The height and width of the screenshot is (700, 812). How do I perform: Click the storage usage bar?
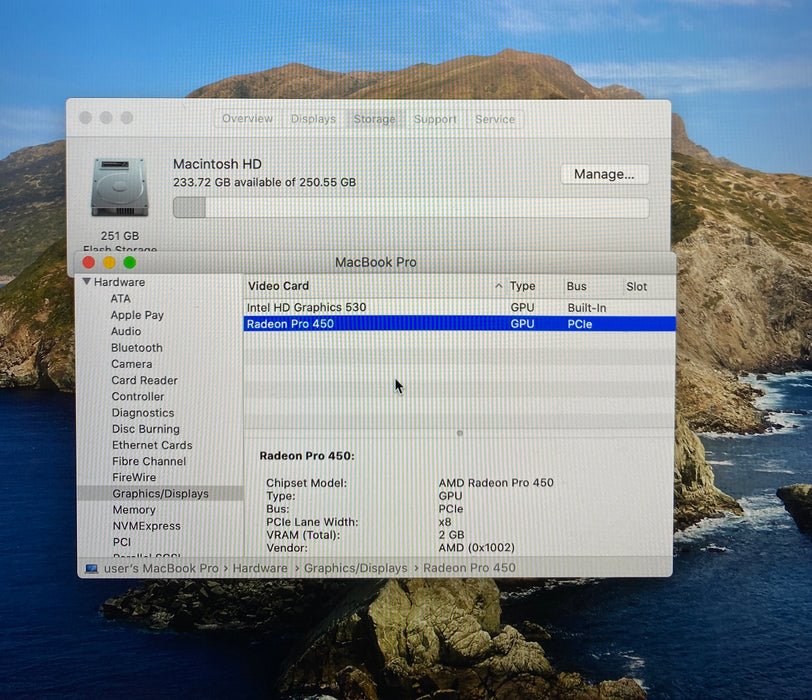pyautogui.click(x=411, y=208)
